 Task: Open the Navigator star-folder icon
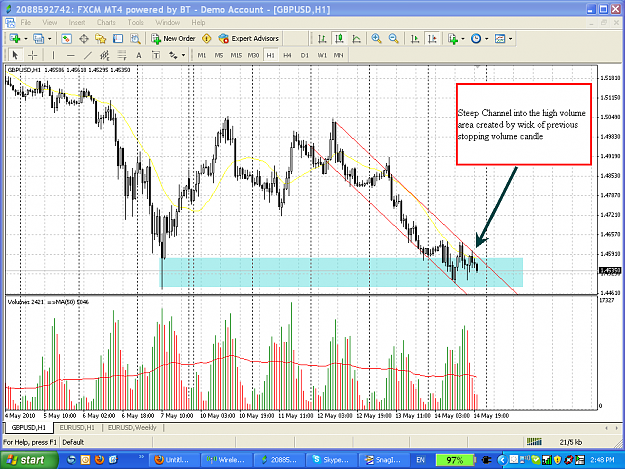(100, 39)
